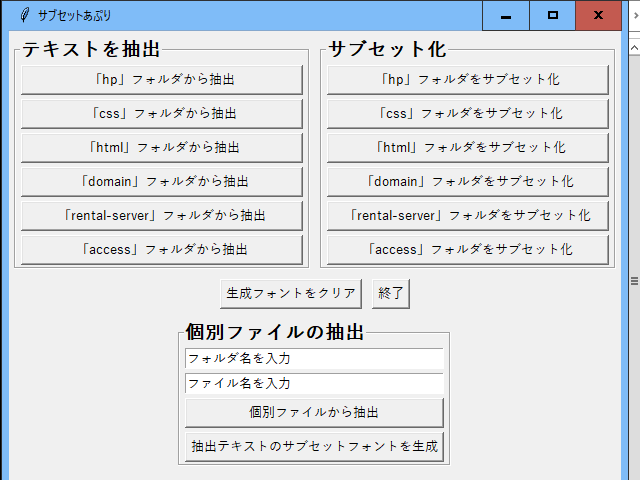Screen dimensions: 640x480
Task: Subset the 「html」 folder
Action: point(468,147)
